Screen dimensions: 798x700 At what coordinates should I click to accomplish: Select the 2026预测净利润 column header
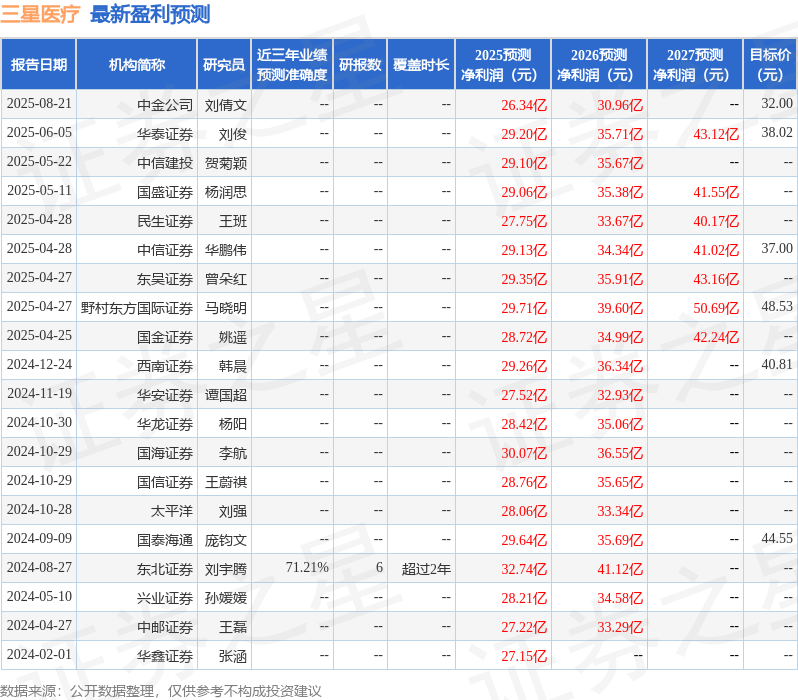599,65
